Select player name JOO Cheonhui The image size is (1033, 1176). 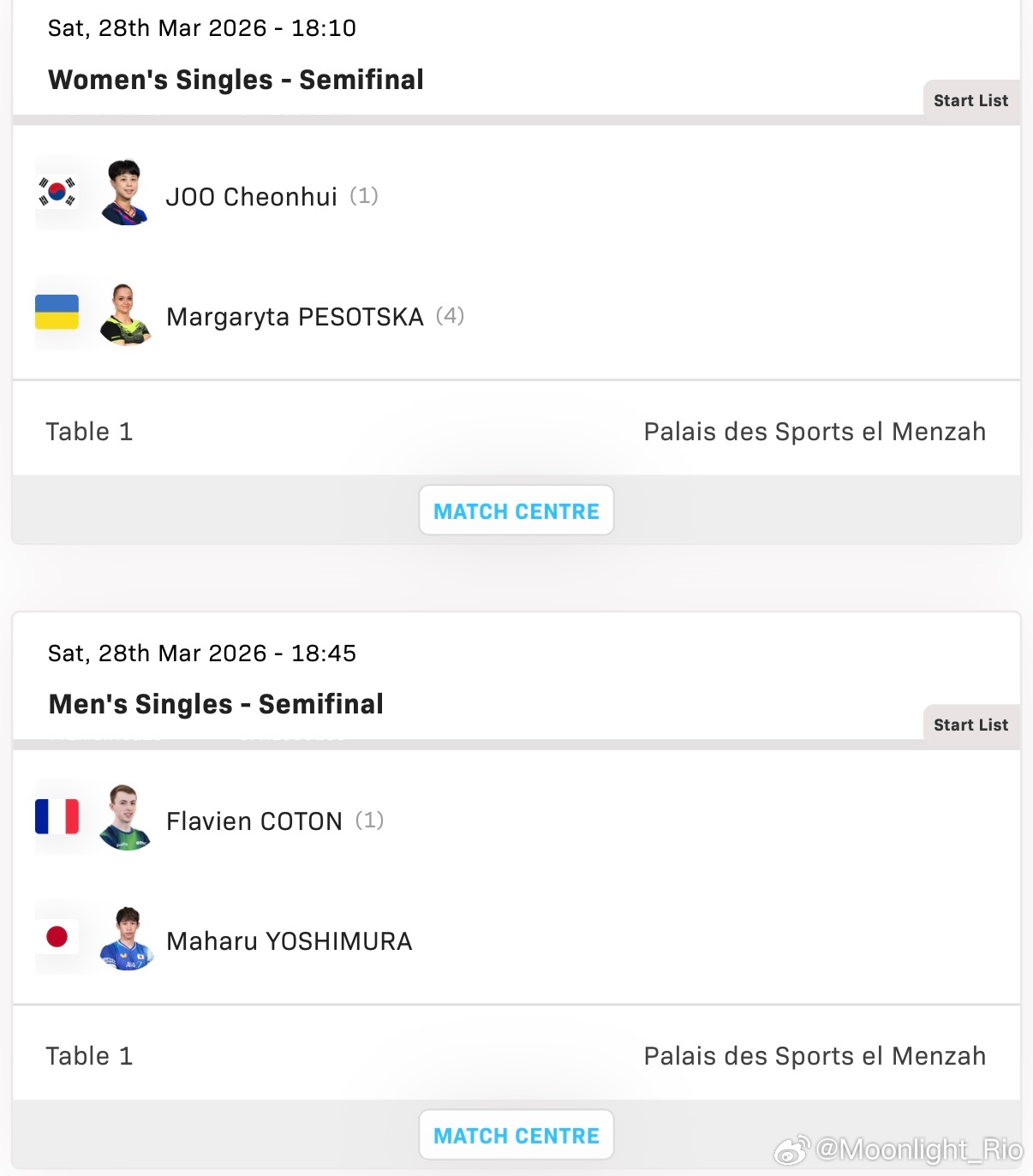pos(251,197)
